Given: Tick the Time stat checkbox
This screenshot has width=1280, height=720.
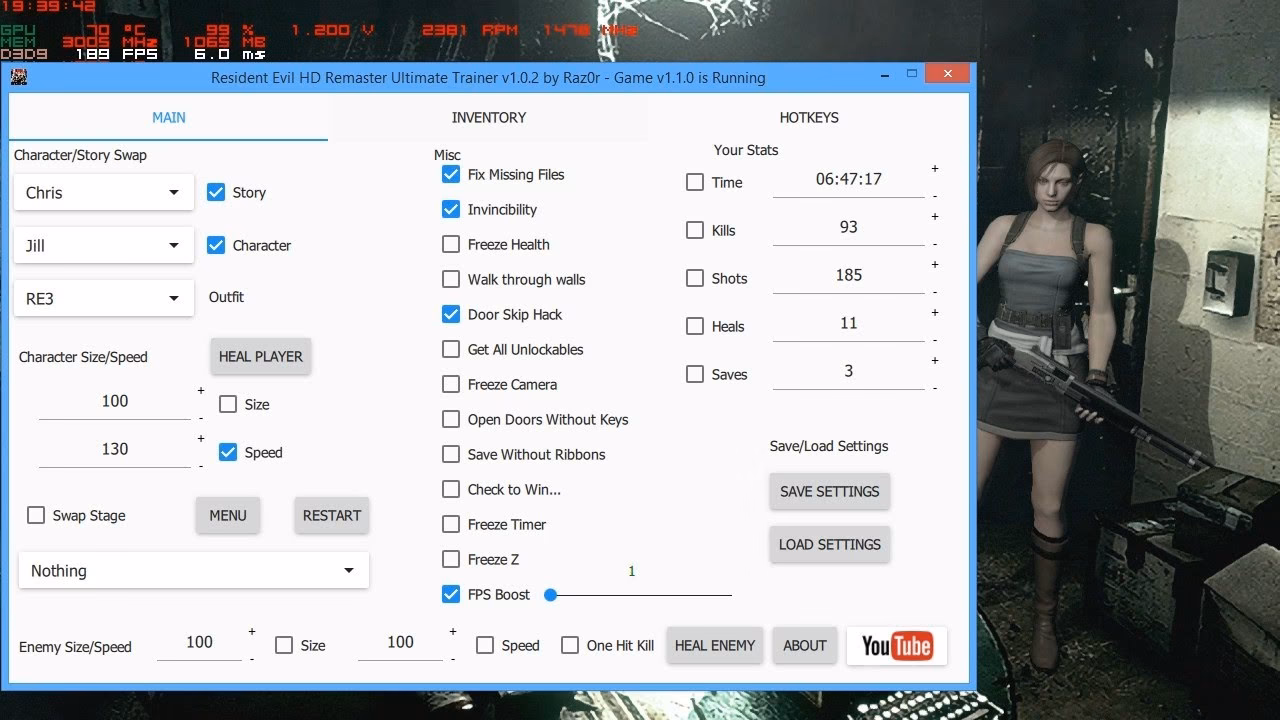Looking at the screenshot, I should (695, 182).
